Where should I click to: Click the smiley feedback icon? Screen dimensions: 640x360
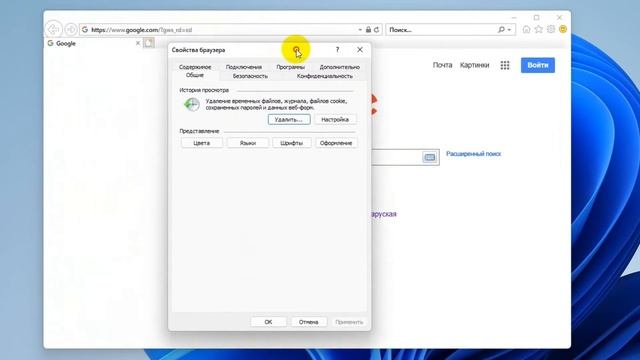tap(563, 29)
